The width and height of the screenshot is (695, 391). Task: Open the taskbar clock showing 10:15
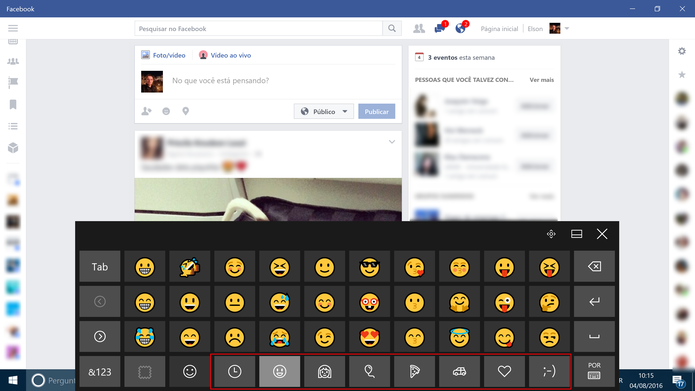pos(646,380)
